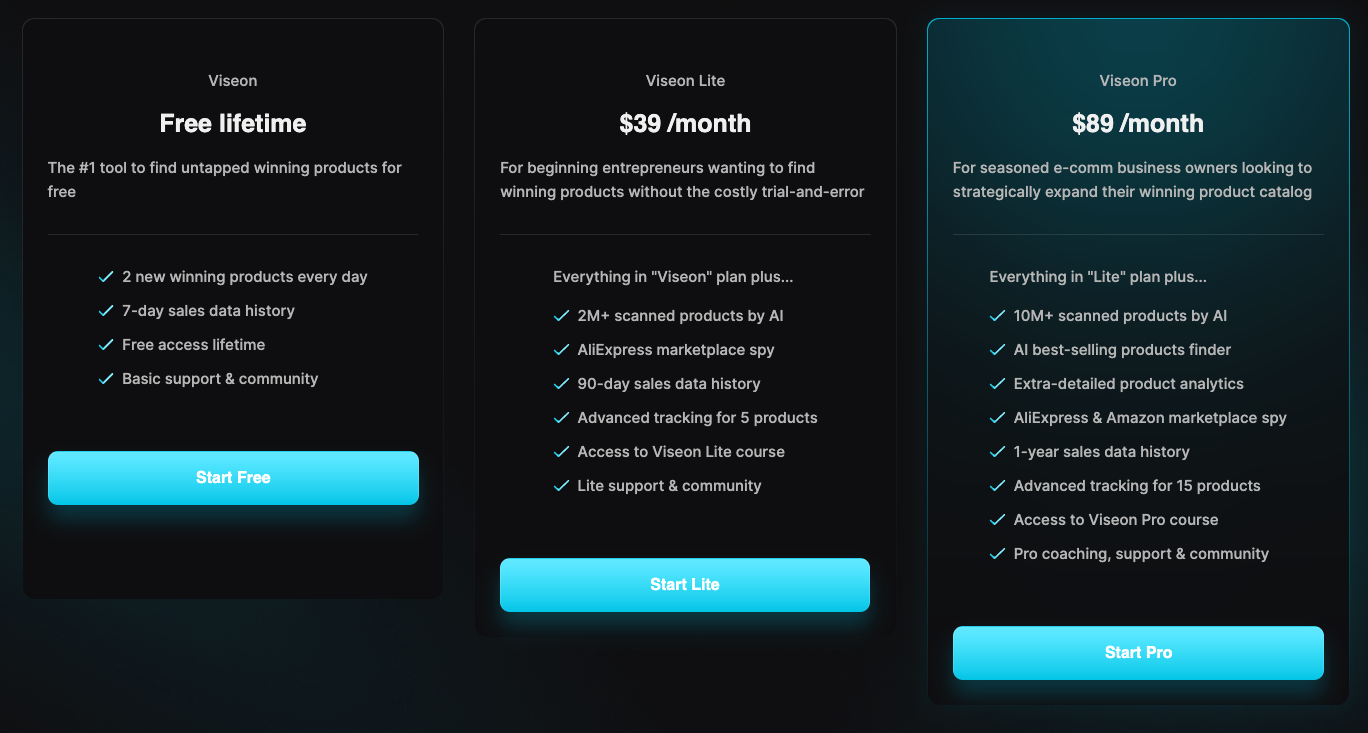Click the checkmark next to "90-day sales data history"

[560, 383]
